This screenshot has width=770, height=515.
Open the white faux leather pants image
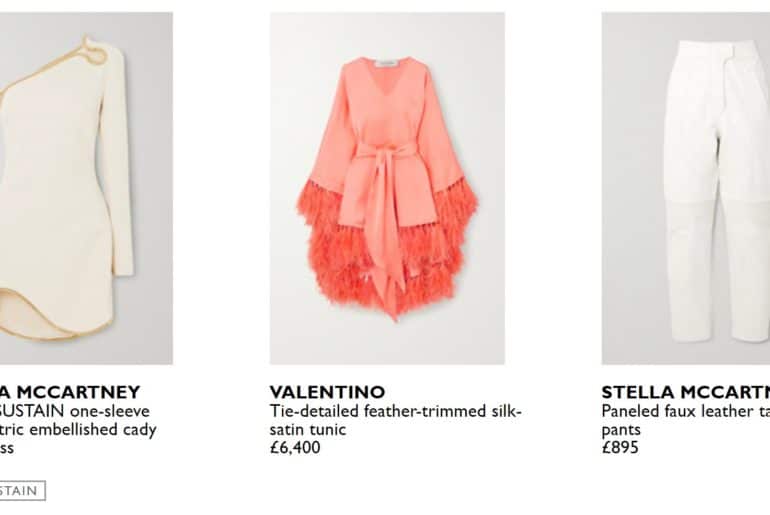pos(686,188)
